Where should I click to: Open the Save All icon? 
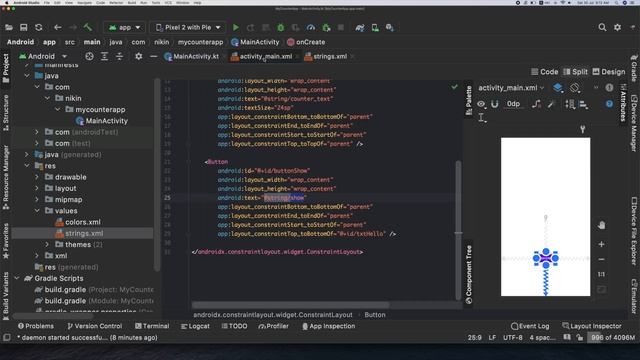click(x=24, y=27)
